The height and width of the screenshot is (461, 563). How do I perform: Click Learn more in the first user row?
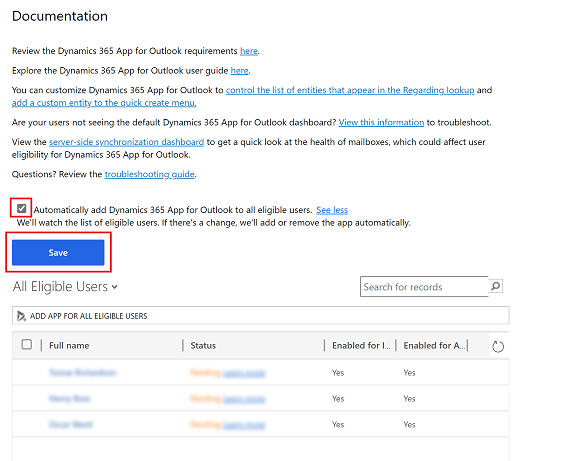coord(244,373)
